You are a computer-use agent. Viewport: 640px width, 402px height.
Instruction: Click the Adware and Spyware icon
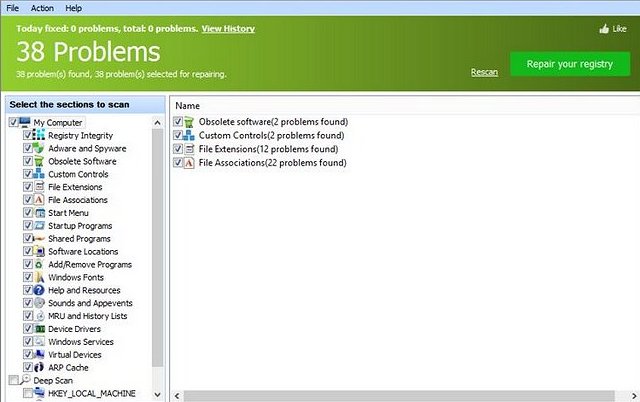[40, 148]
